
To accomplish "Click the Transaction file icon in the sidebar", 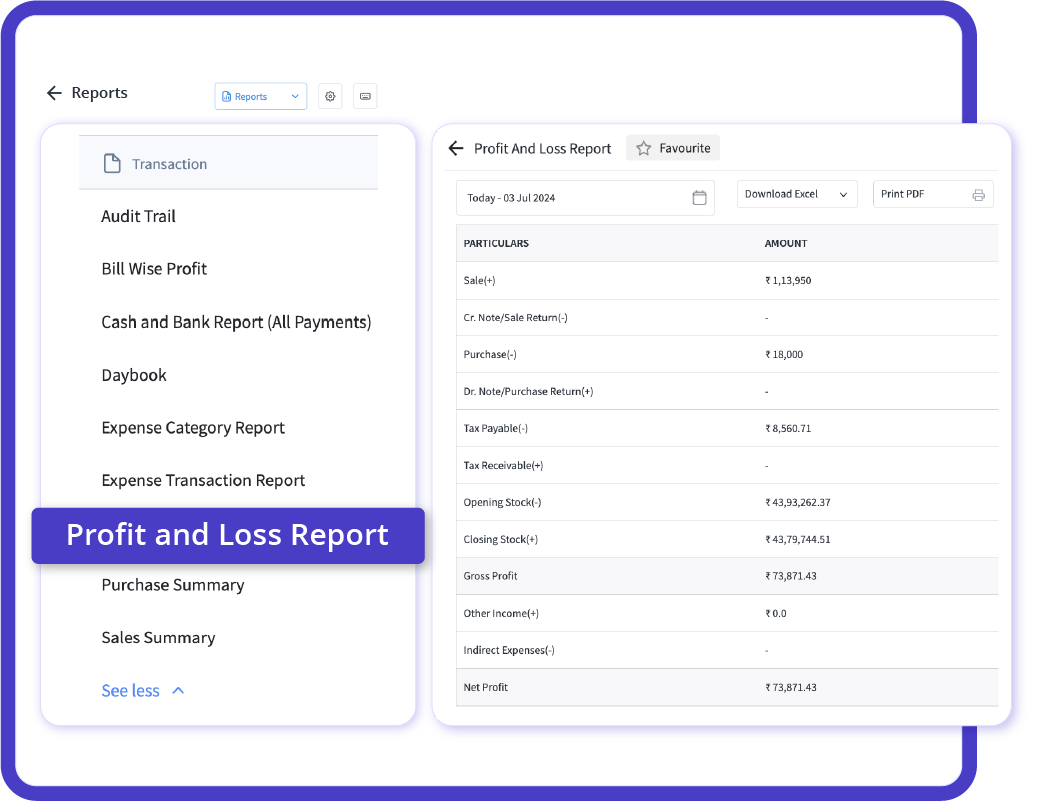I will coord(113,163).
